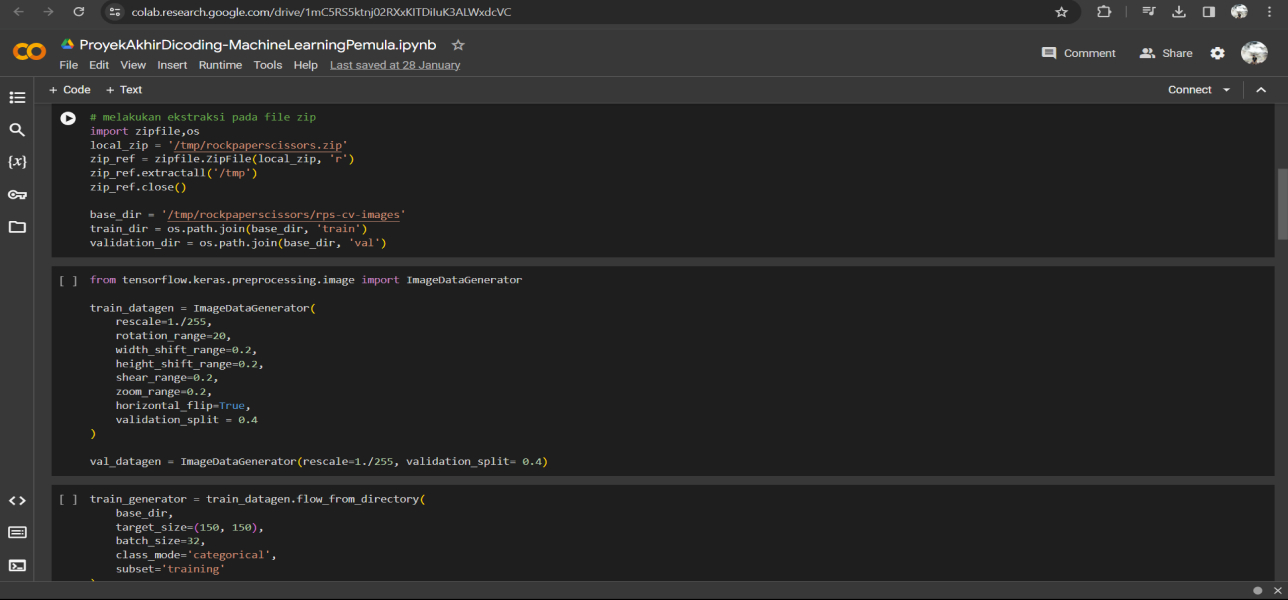Open the 'Last saved at 28 January' link

click(x=395, y=65)
